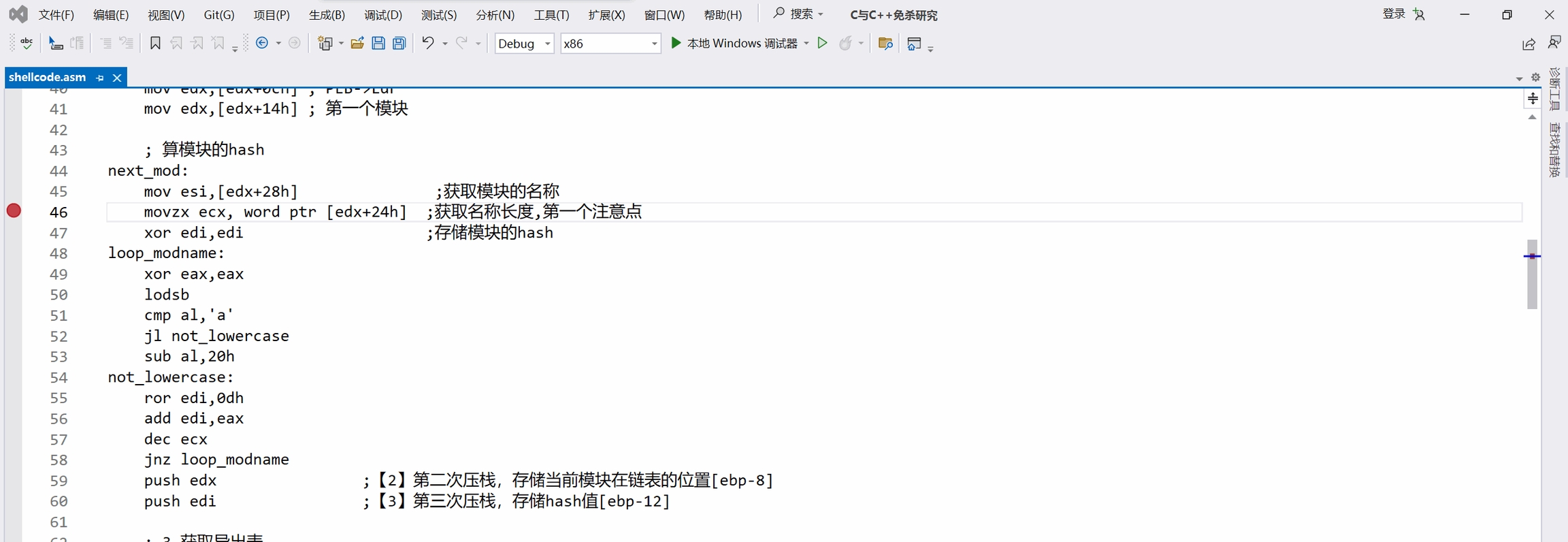Start without debugging using the outlined play icon
The width and height of the screenshot is (1568, 542).
(x=822, y=43)
